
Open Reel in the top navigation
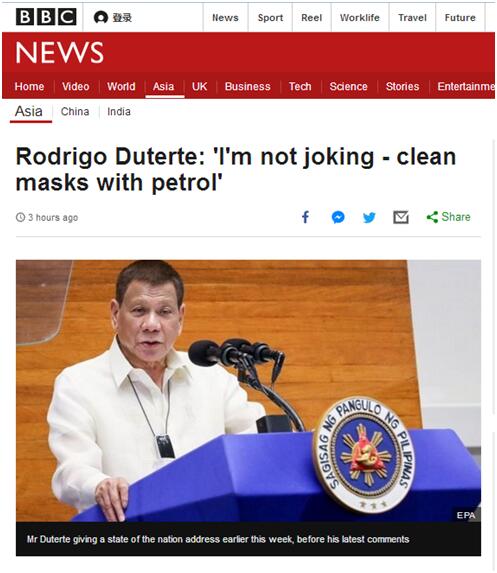coord(312,18)
